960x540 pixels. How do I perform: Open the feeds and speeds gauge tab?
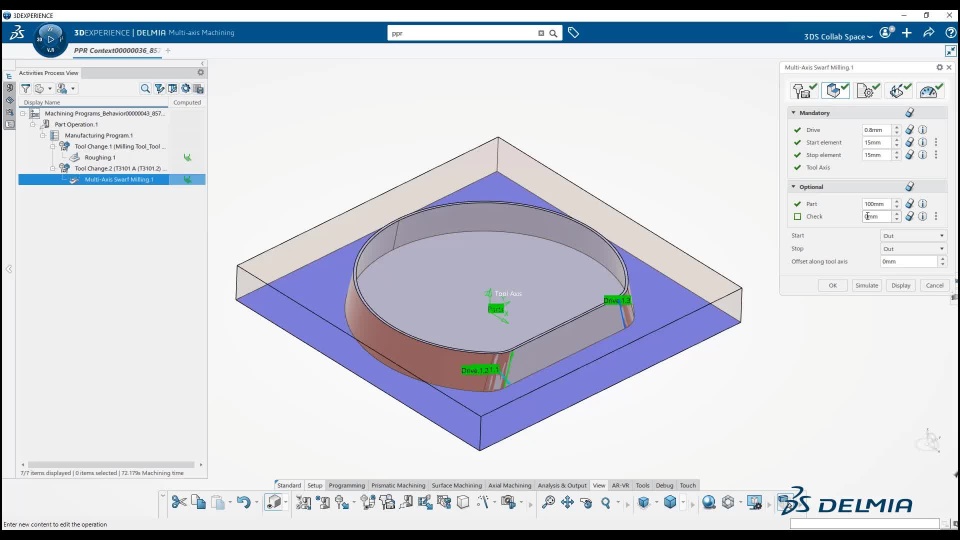931,91
